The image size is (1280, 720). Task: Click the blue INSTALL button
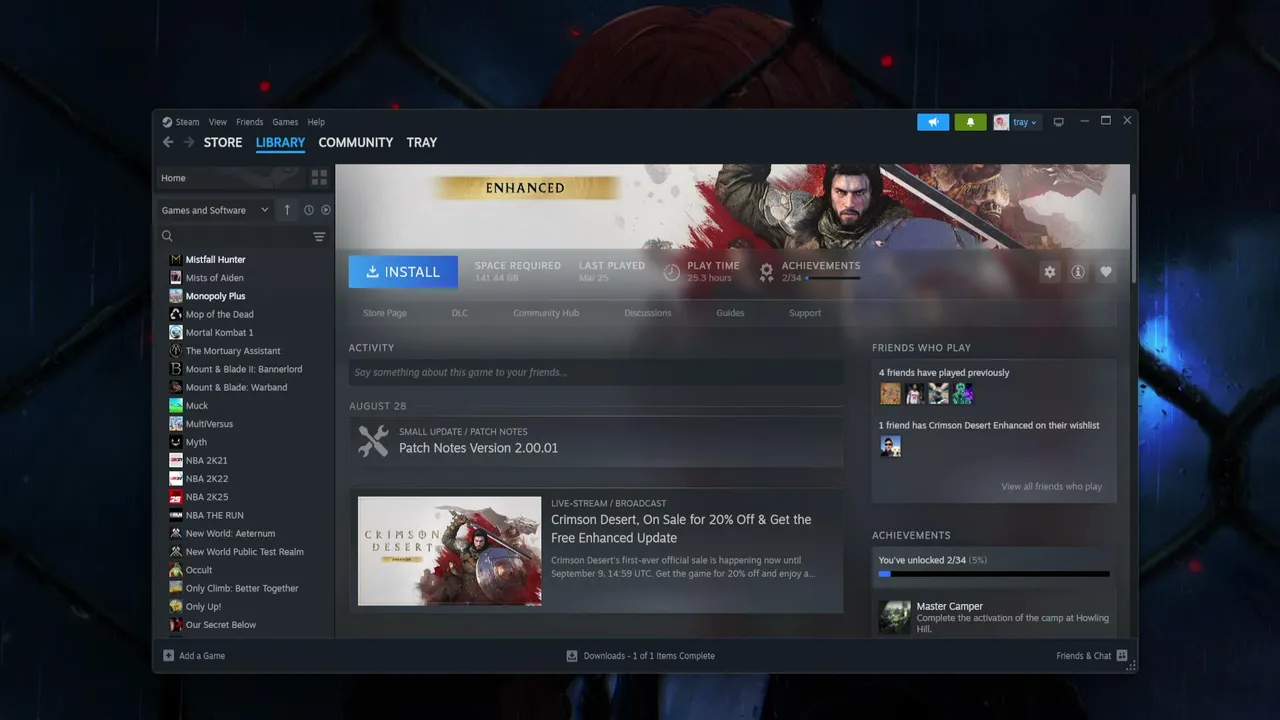click(x=403, y=272)
